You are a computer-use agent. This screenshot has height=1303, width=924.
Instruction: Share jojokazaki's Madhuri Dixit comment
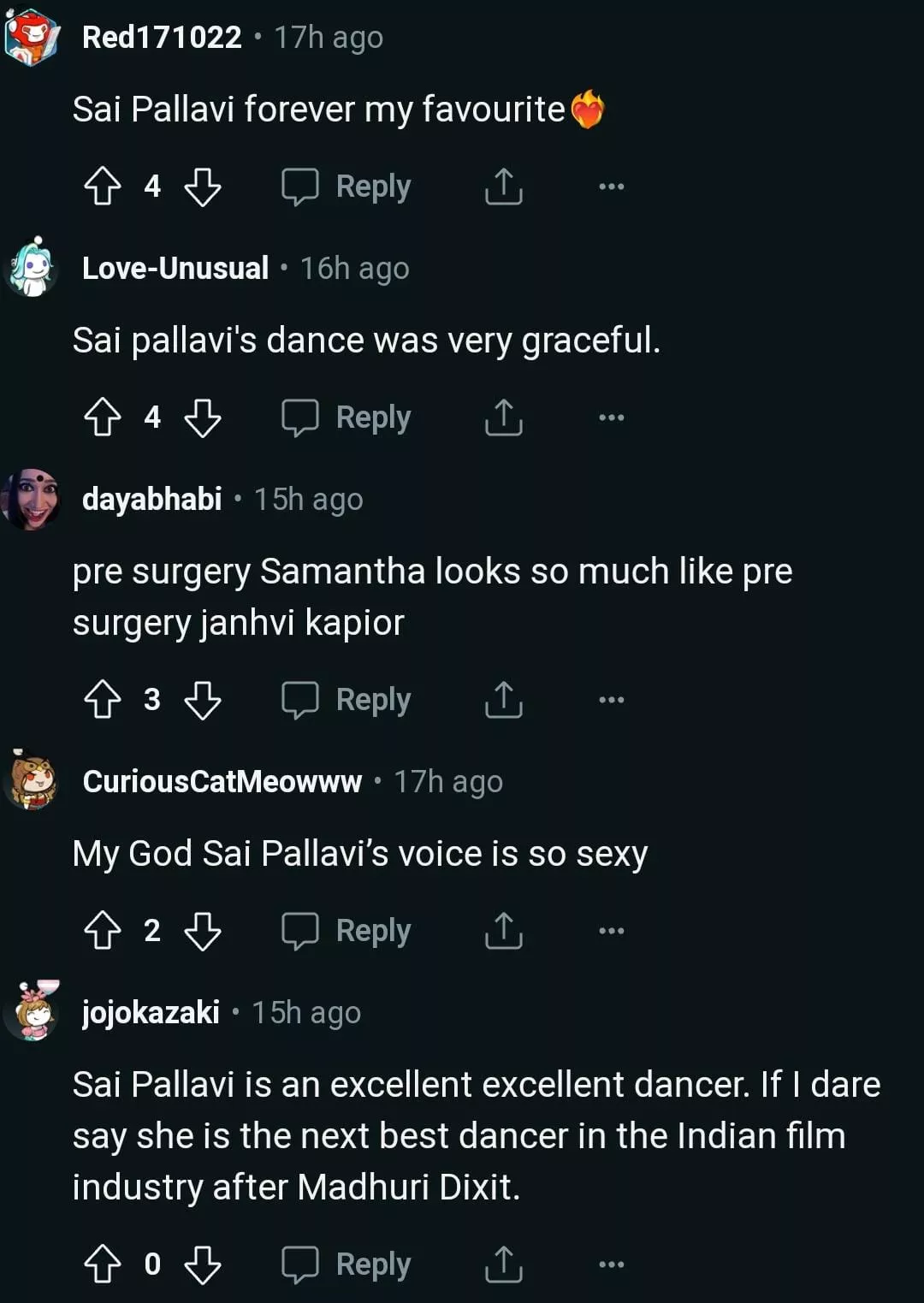point(503,1264)
